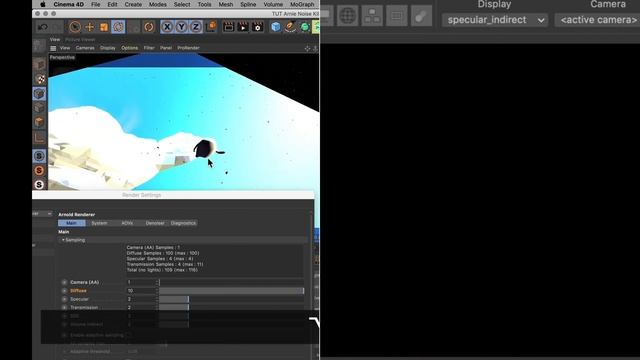Image resolution: width=640 pixels, height=360 pixels.
Task: Click the Undo arrow icon in toolbar
Action: (x=42, y=27)
